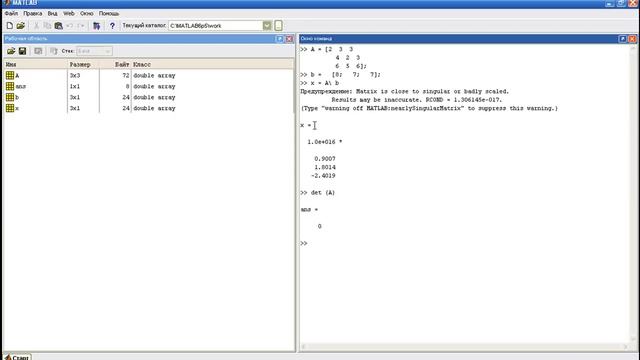The image size is (640, 360).
Task: Select the matrix icon of variable ans
Action: pyautogui.click(x=10, y=86)
